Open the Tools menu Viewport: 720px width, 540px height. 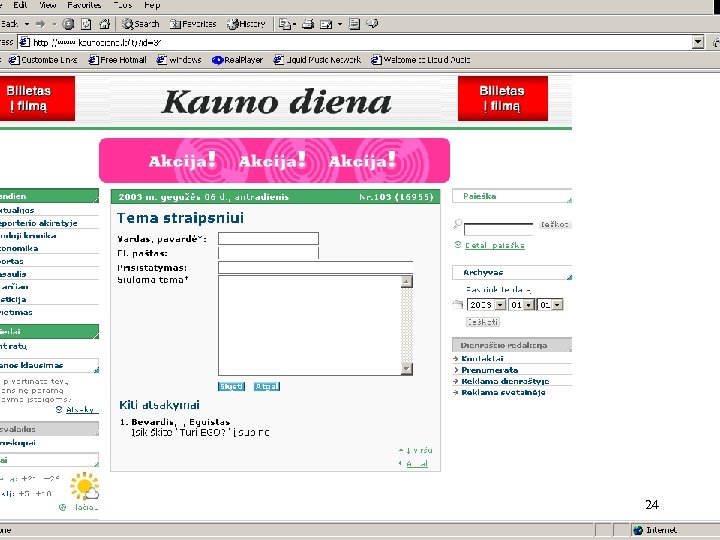[x=123, y=5]
